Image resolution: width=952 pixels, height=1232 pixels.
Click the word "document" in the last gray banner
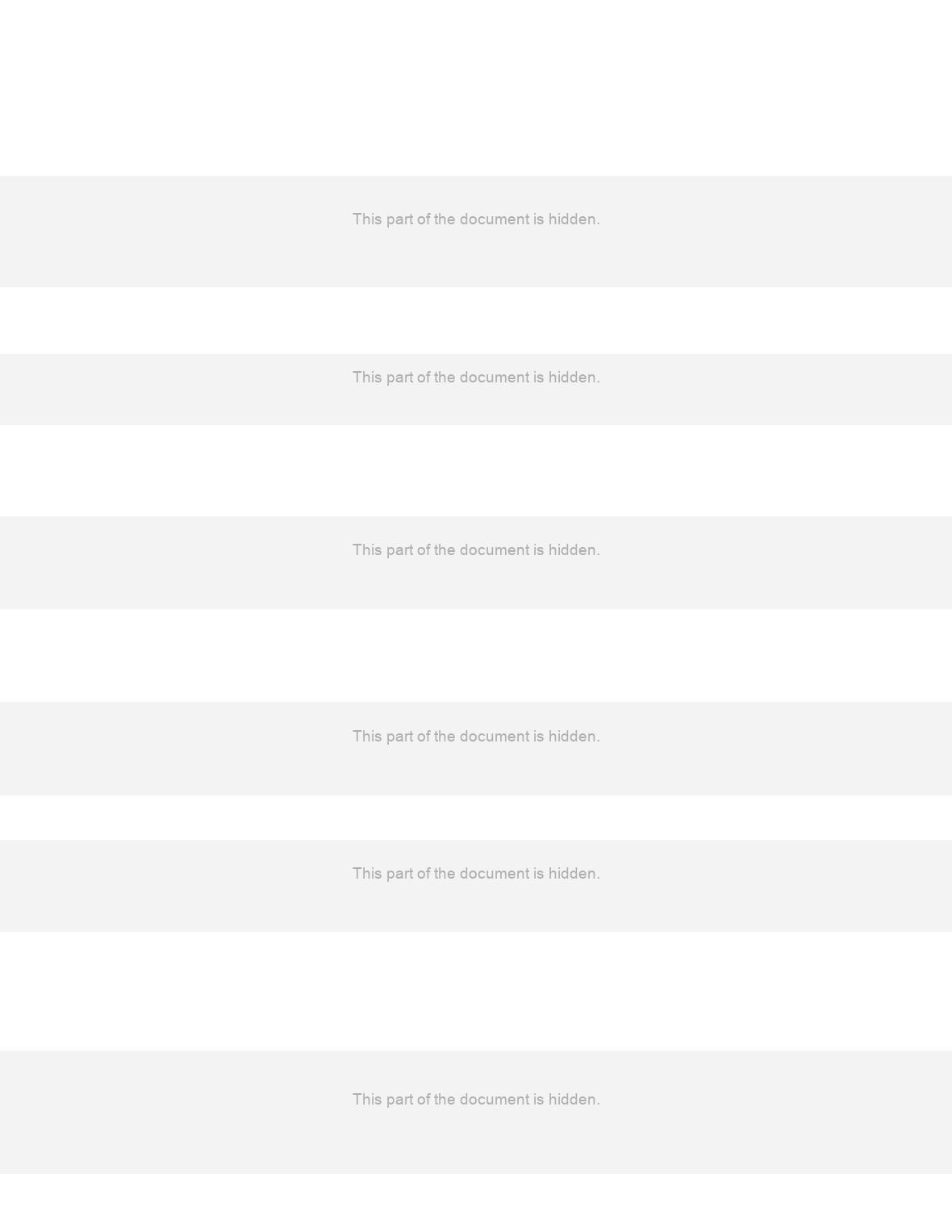tap(494, 1100)
